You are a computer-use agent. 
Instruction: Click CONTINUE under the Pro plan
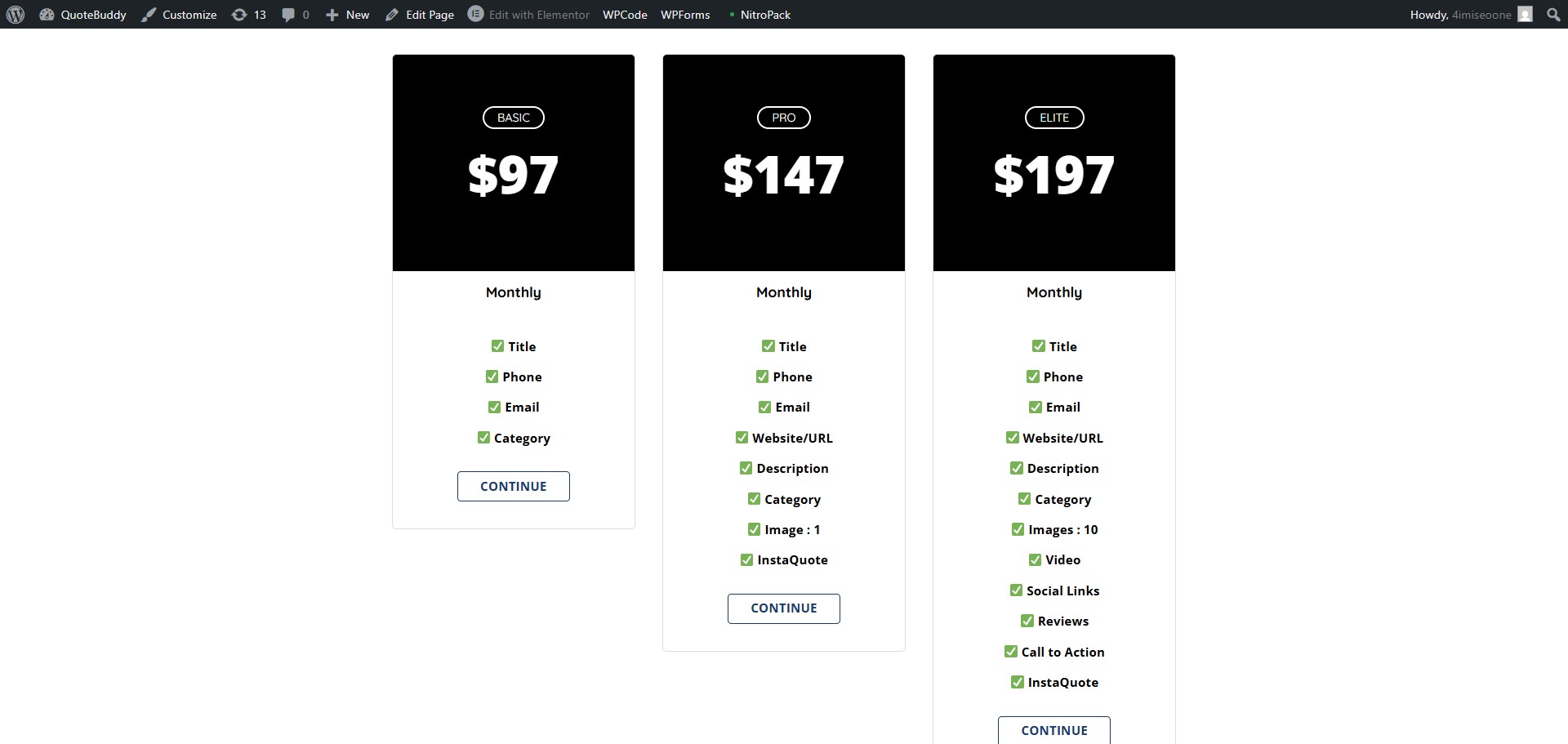(x=783, y=608)
